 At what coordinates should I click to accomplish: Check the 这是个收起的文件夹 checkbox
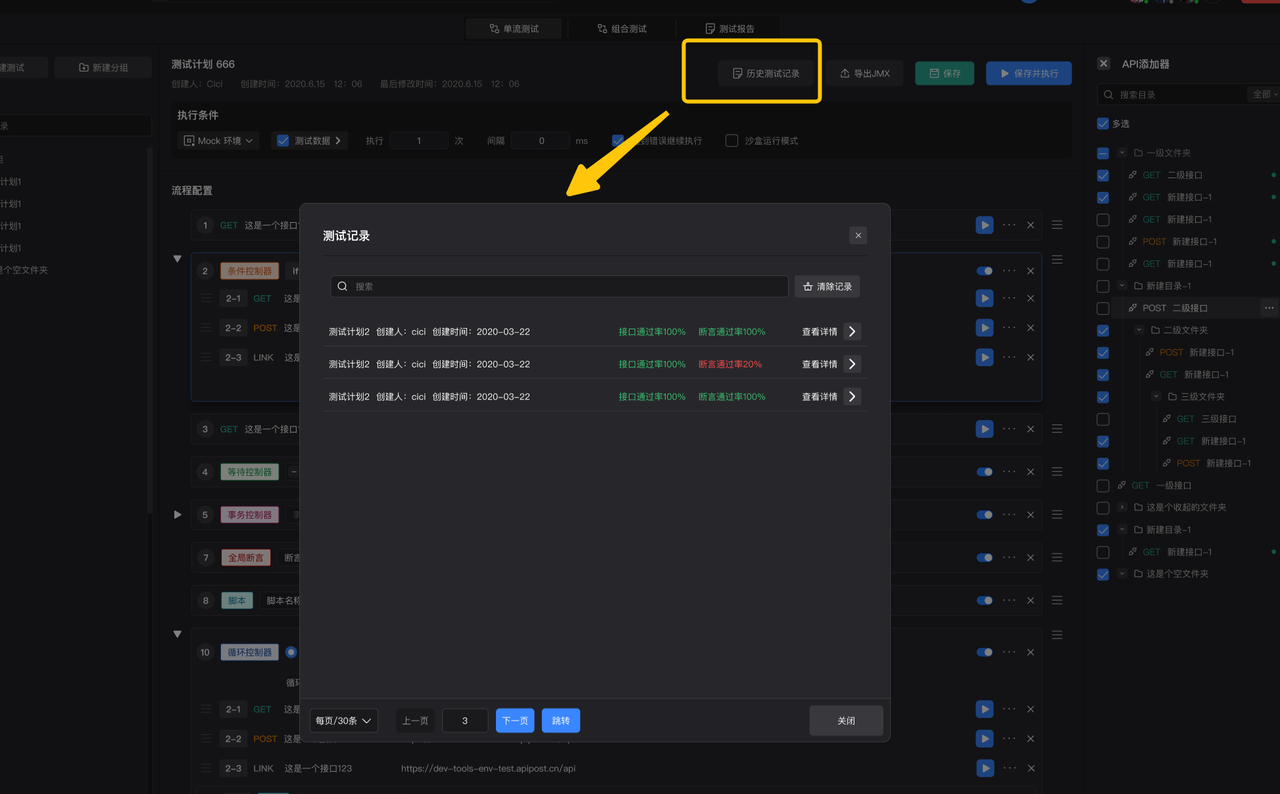[x=1103, y=507]
